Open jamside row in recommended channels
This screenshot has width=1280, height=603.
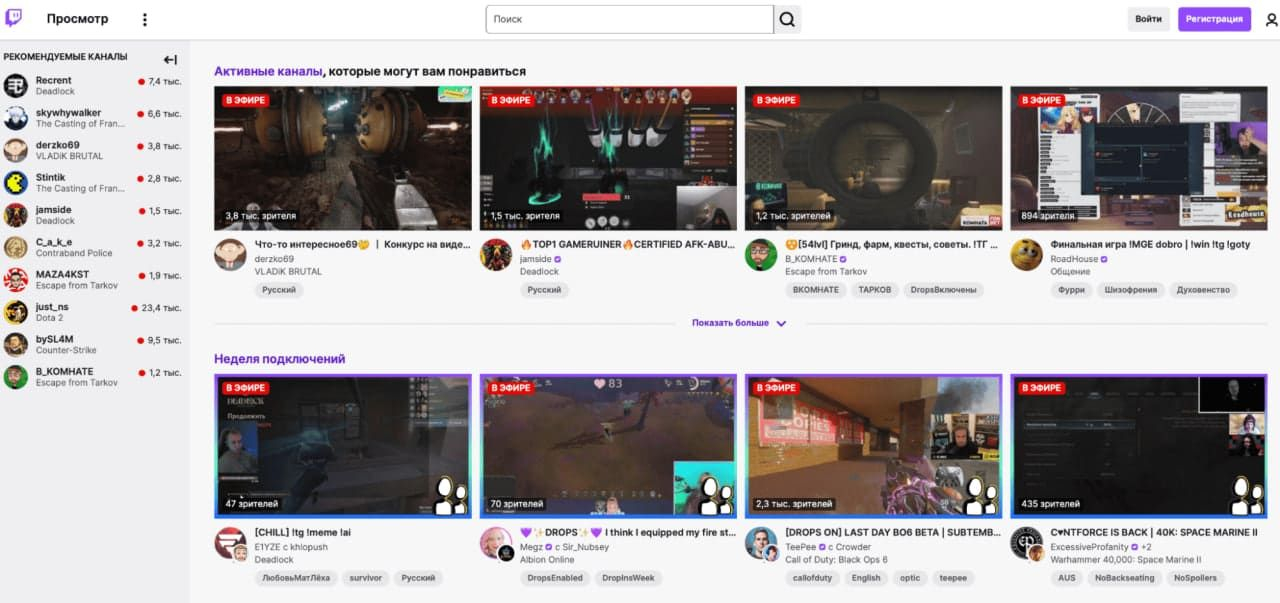click(93, 215)
